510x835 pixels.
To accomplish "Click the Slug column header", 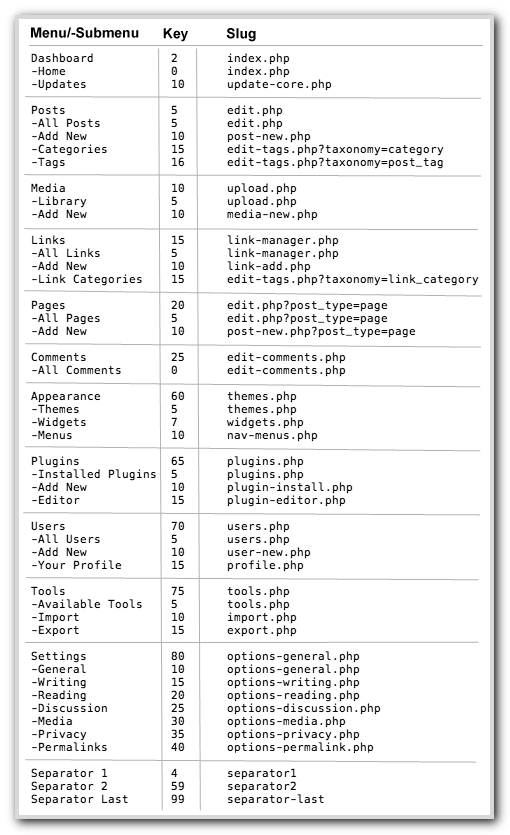I will coord(241,34).
